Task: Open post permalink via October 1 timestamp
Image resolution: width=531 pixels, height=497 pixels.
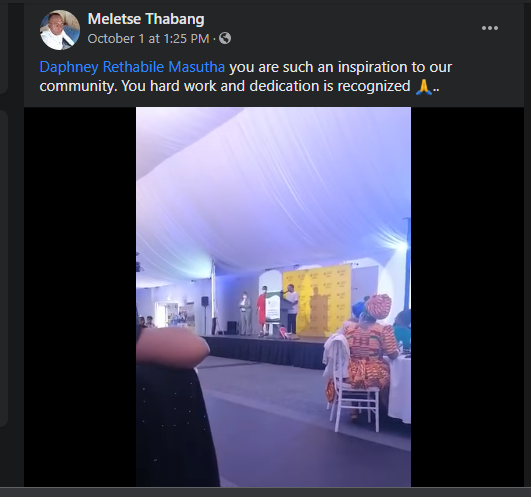Action: point(148,39)
